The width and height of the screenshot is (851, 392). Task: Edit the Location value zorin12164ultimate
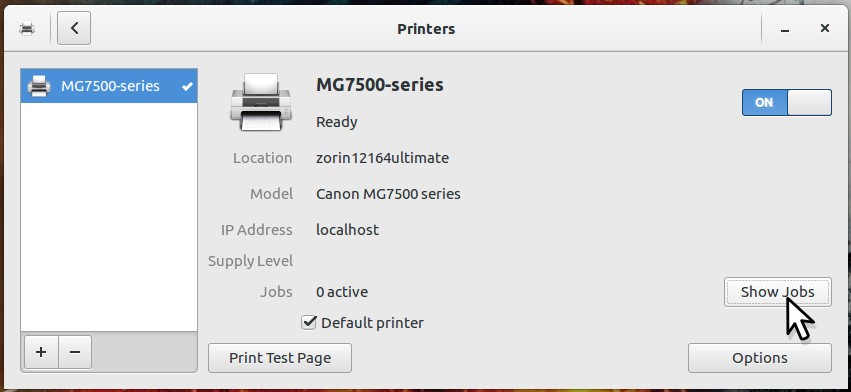click(x=382, y=158)
